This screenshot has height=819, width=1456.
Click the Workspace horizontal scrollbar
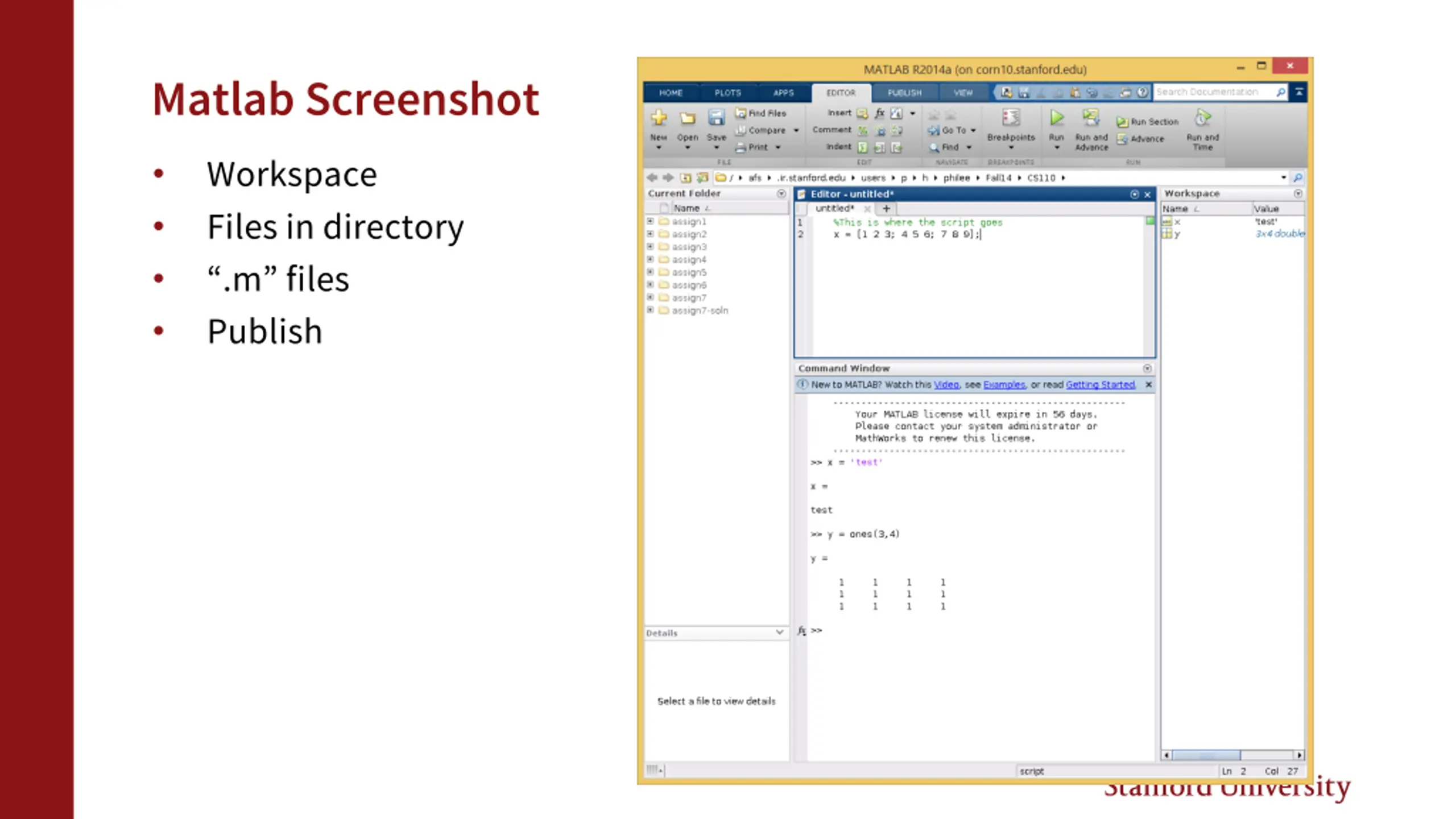click(1206, 755)
